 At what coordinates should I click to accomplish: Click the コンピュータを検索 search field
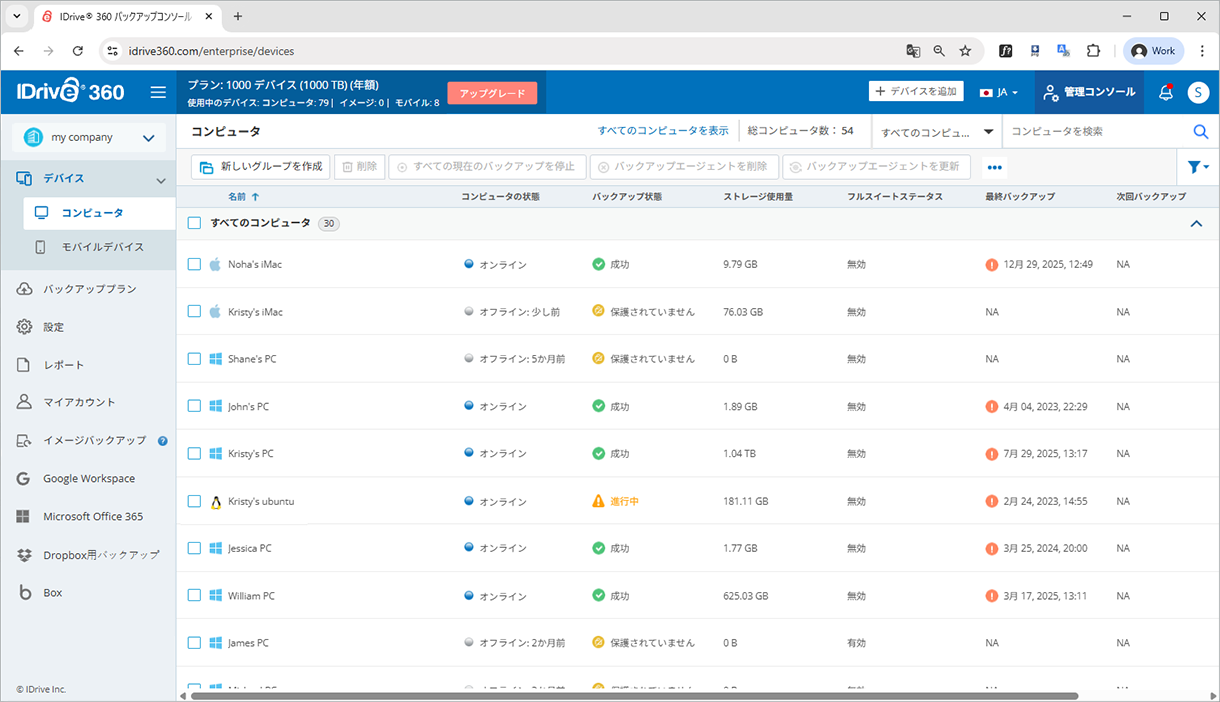[x=1095, y=131]
